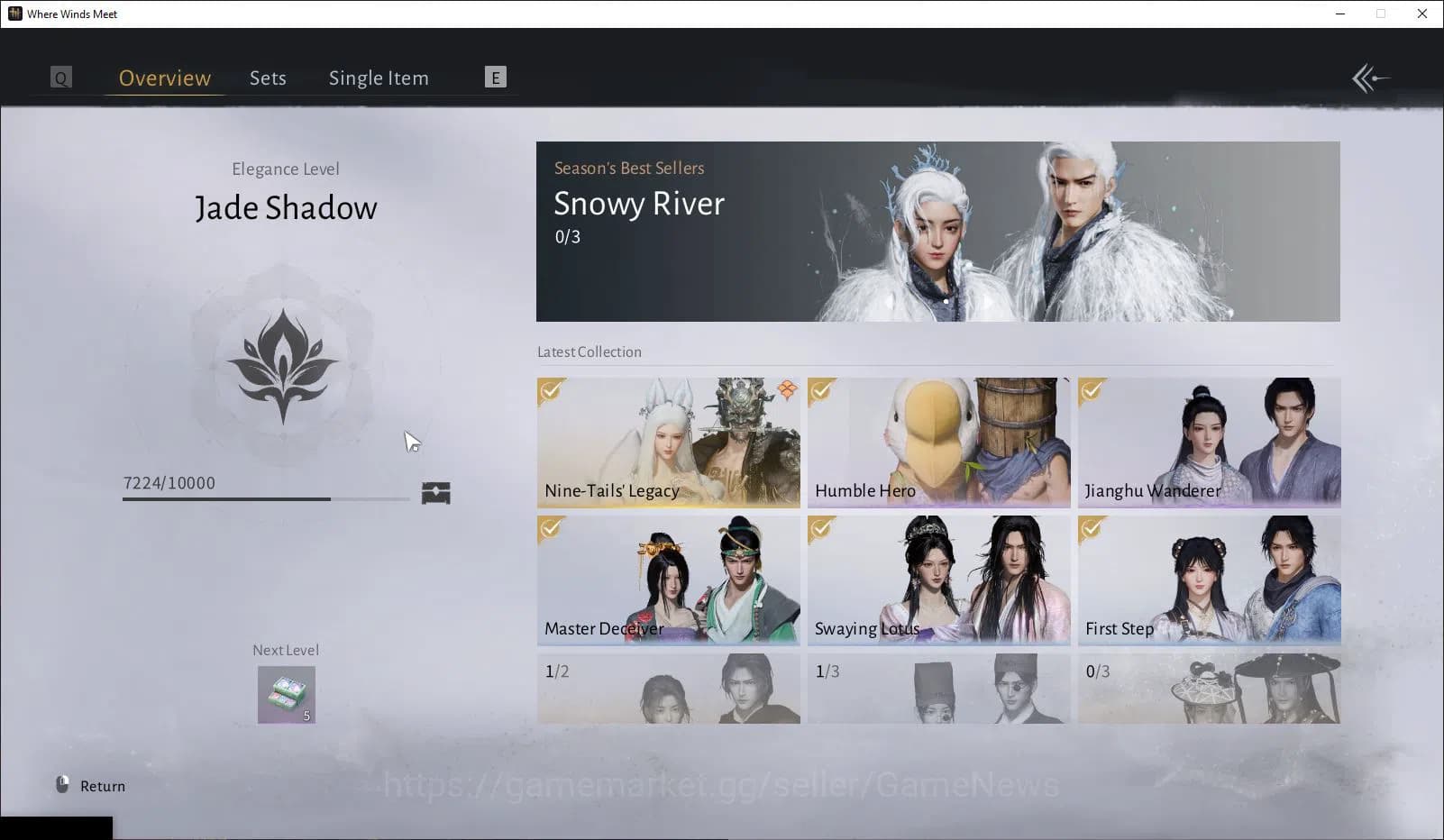The width and height of the screenshot is (1444, 840).
Task: Open the 1/3 progress collection card
Action: (x=939, y=689)
